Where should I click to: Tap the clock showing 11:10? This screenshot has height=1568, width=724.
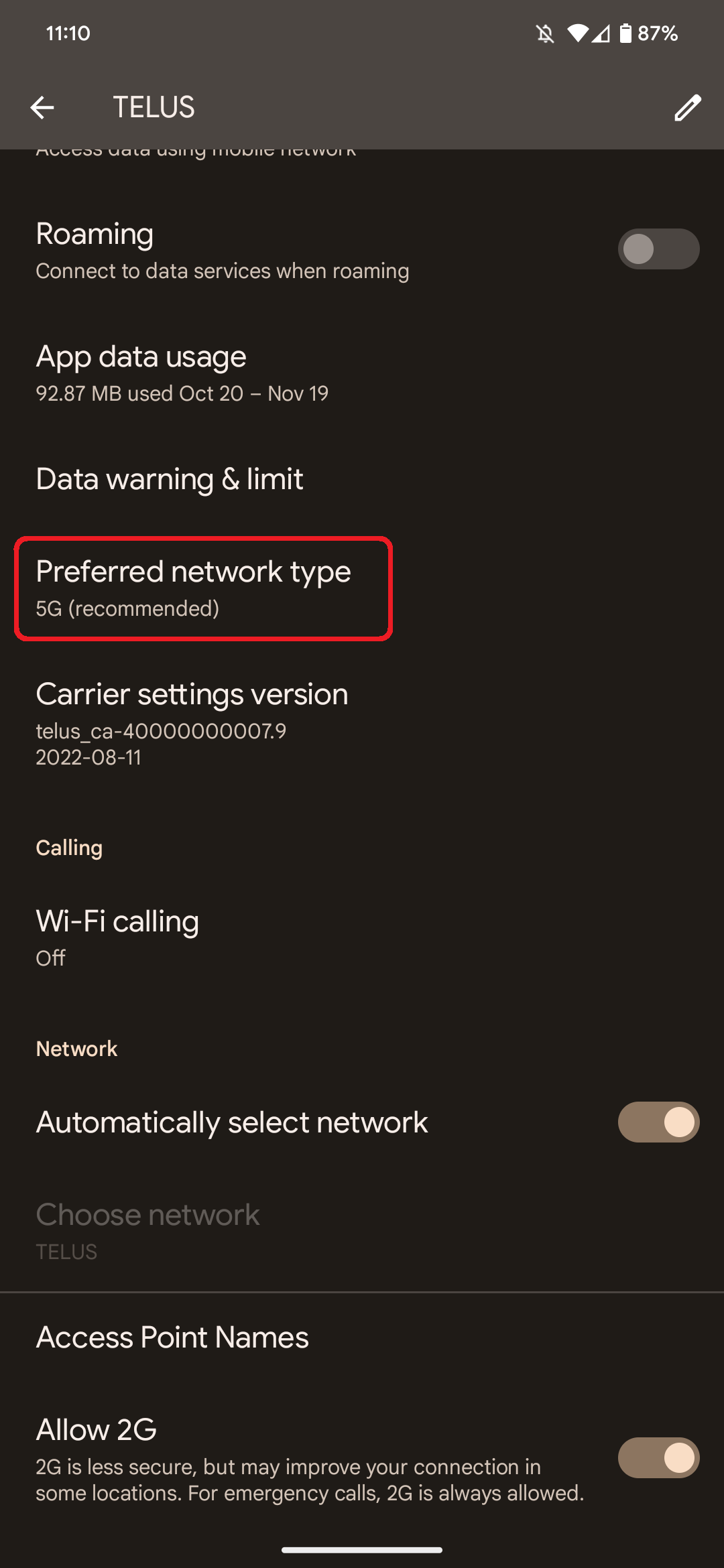point(68,34)
